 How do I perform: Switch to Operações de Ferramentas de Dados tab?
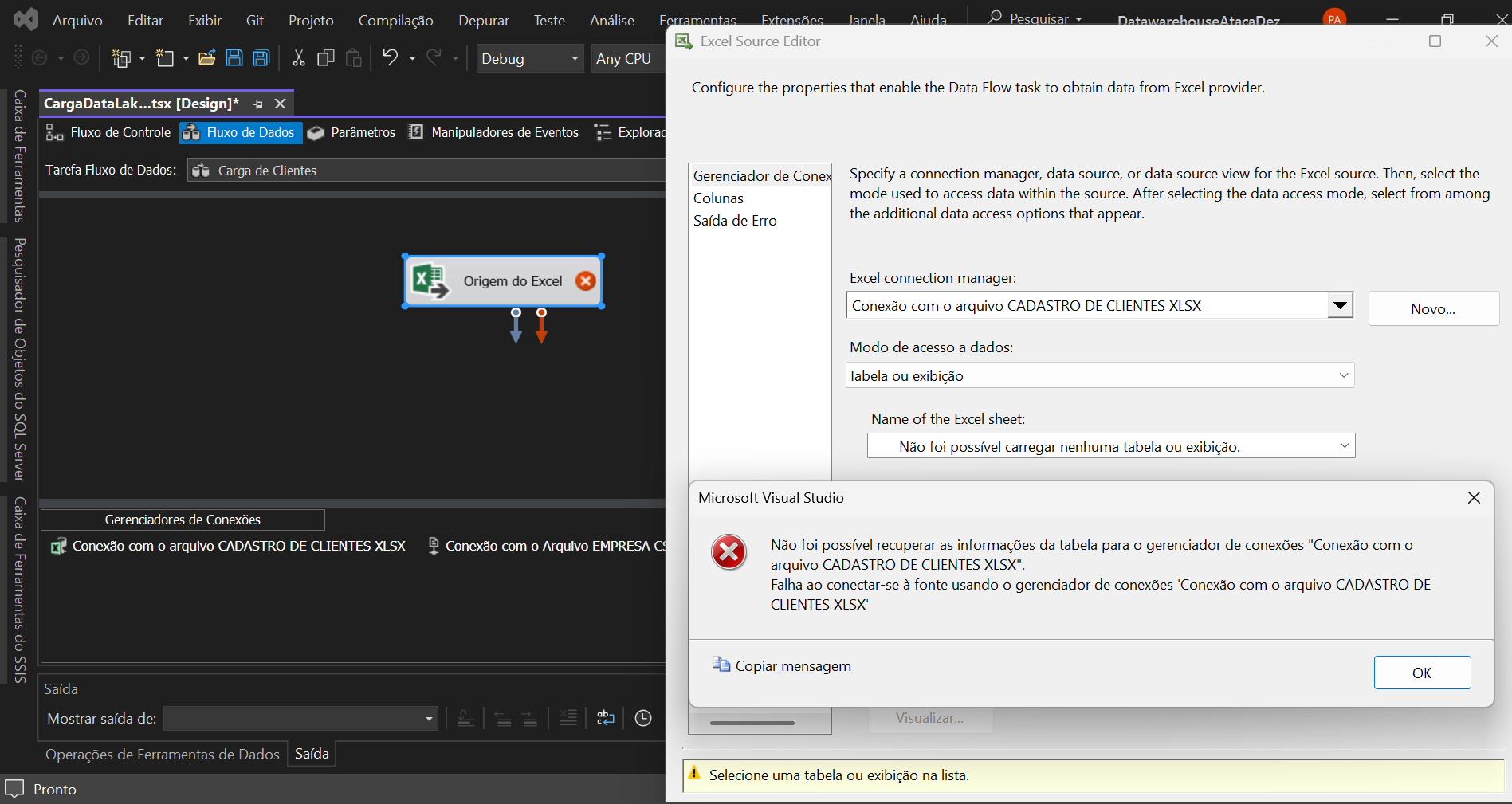coord(163,754)
